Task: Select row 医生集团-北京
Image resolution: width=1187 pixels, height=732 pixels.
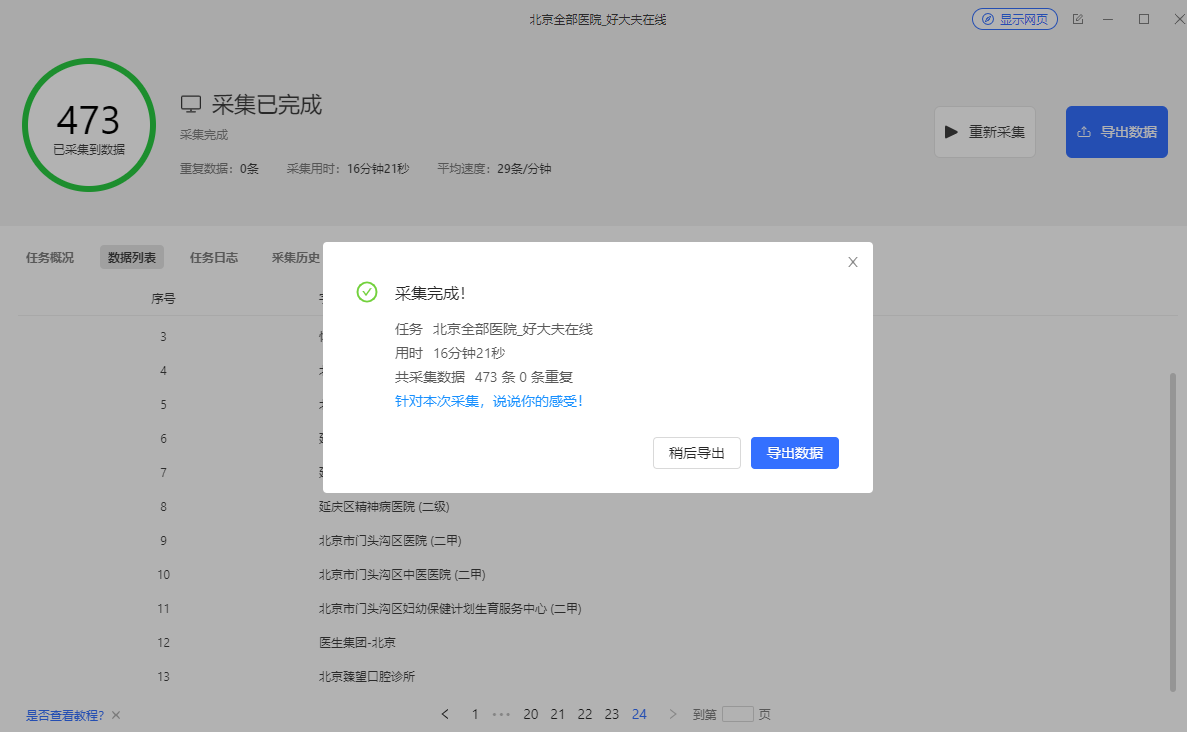Action: (x=357, y=643)
